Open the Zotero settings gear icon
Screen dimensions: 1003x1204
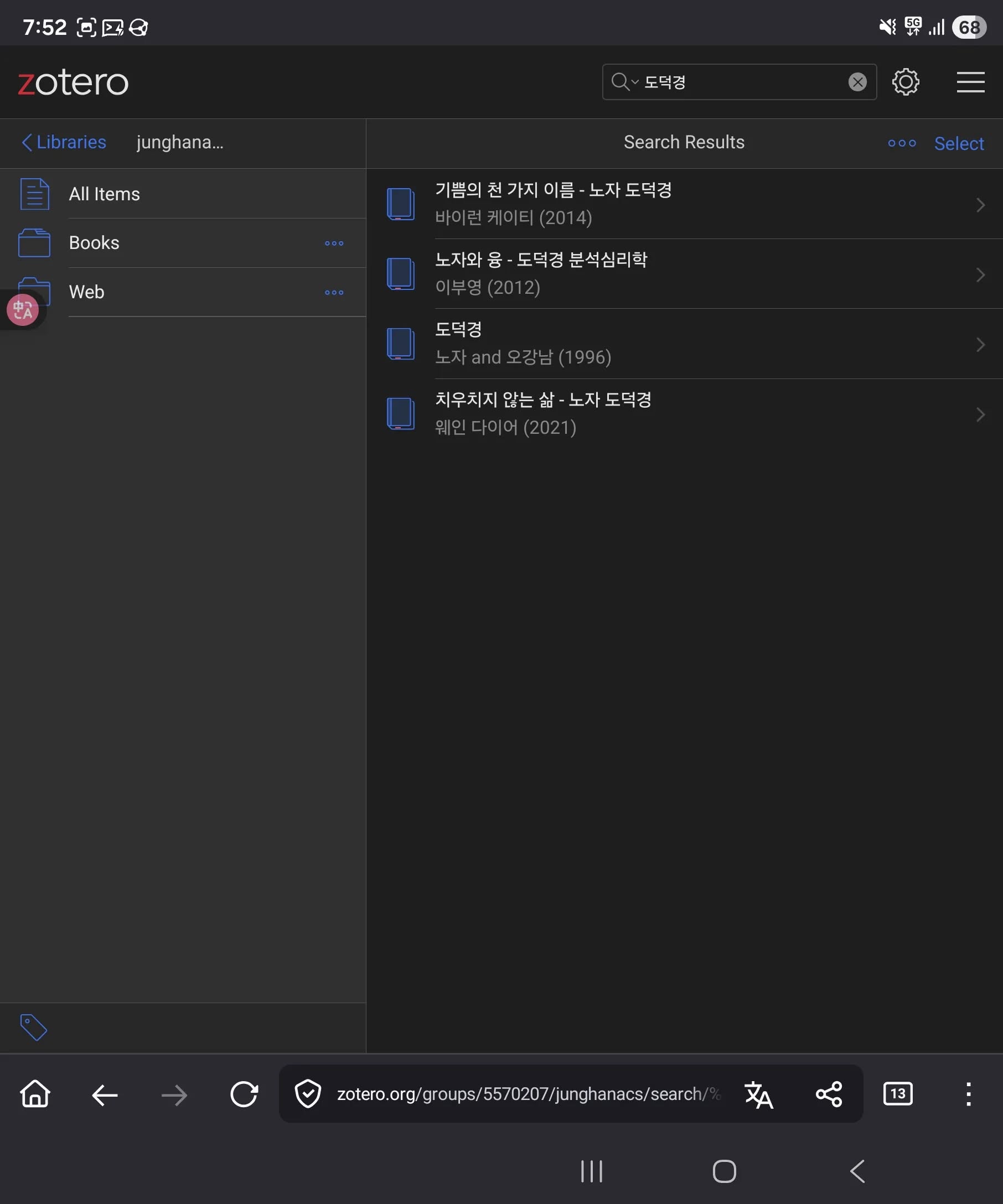[x=906, y=82]
